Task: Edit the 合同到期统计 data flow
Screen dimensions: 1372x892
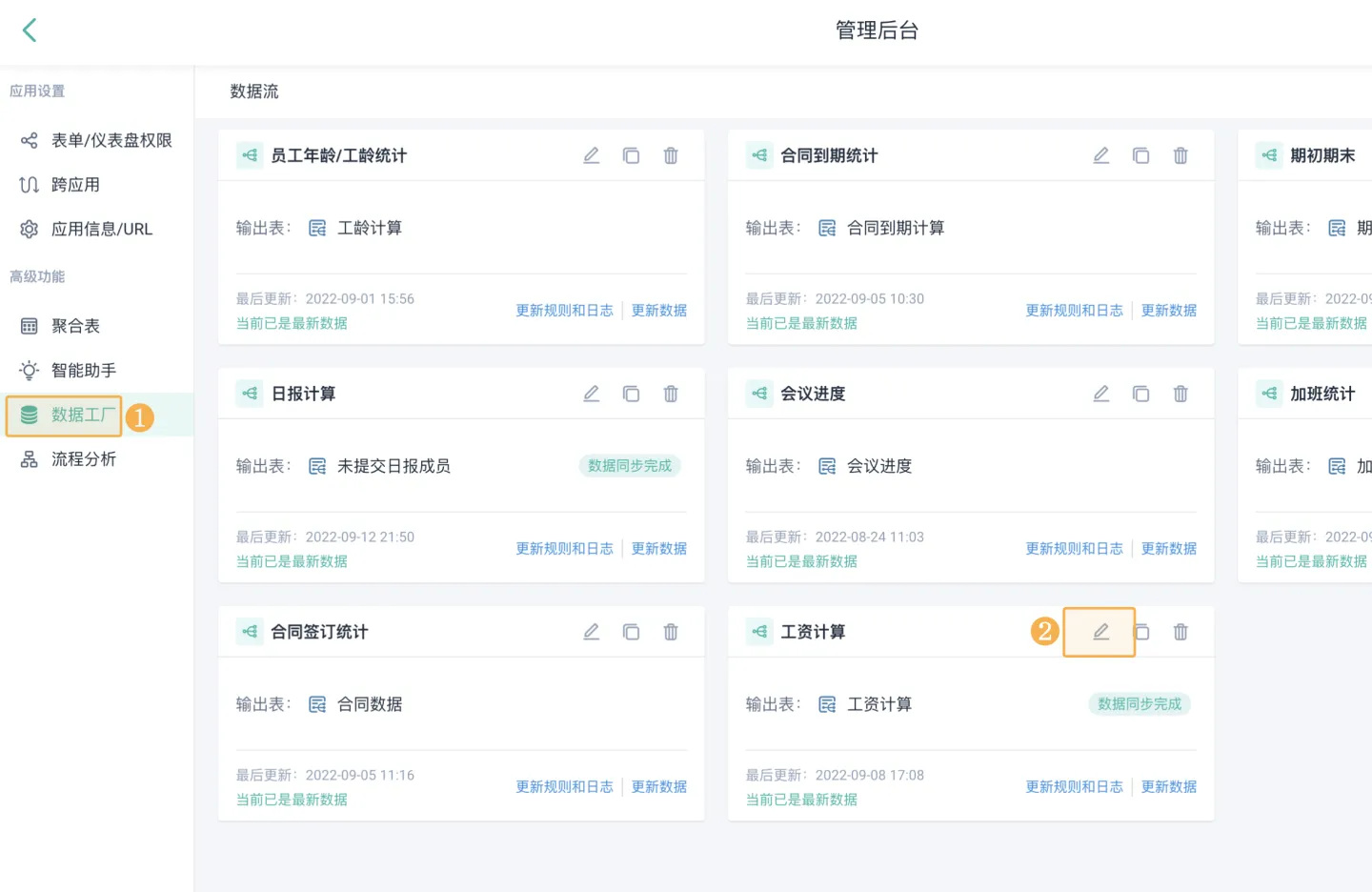Action: (x=1101, y=155)
